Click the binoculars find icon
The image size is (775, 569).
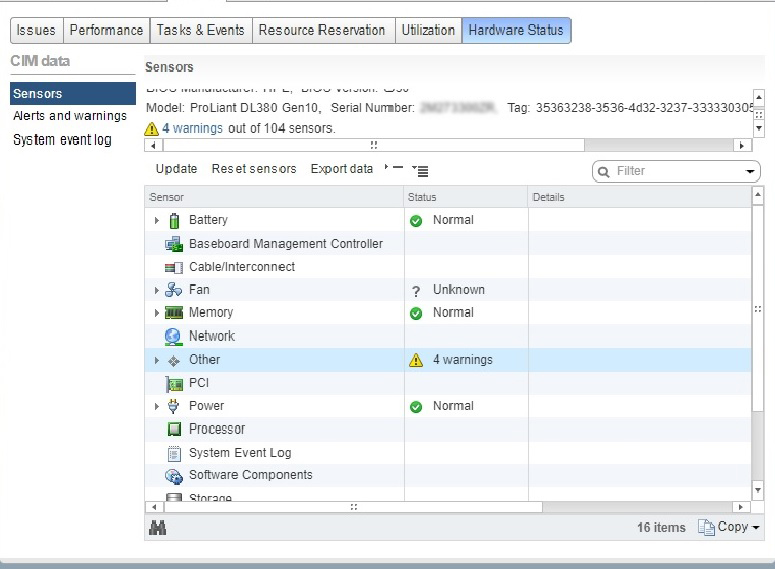157,528
